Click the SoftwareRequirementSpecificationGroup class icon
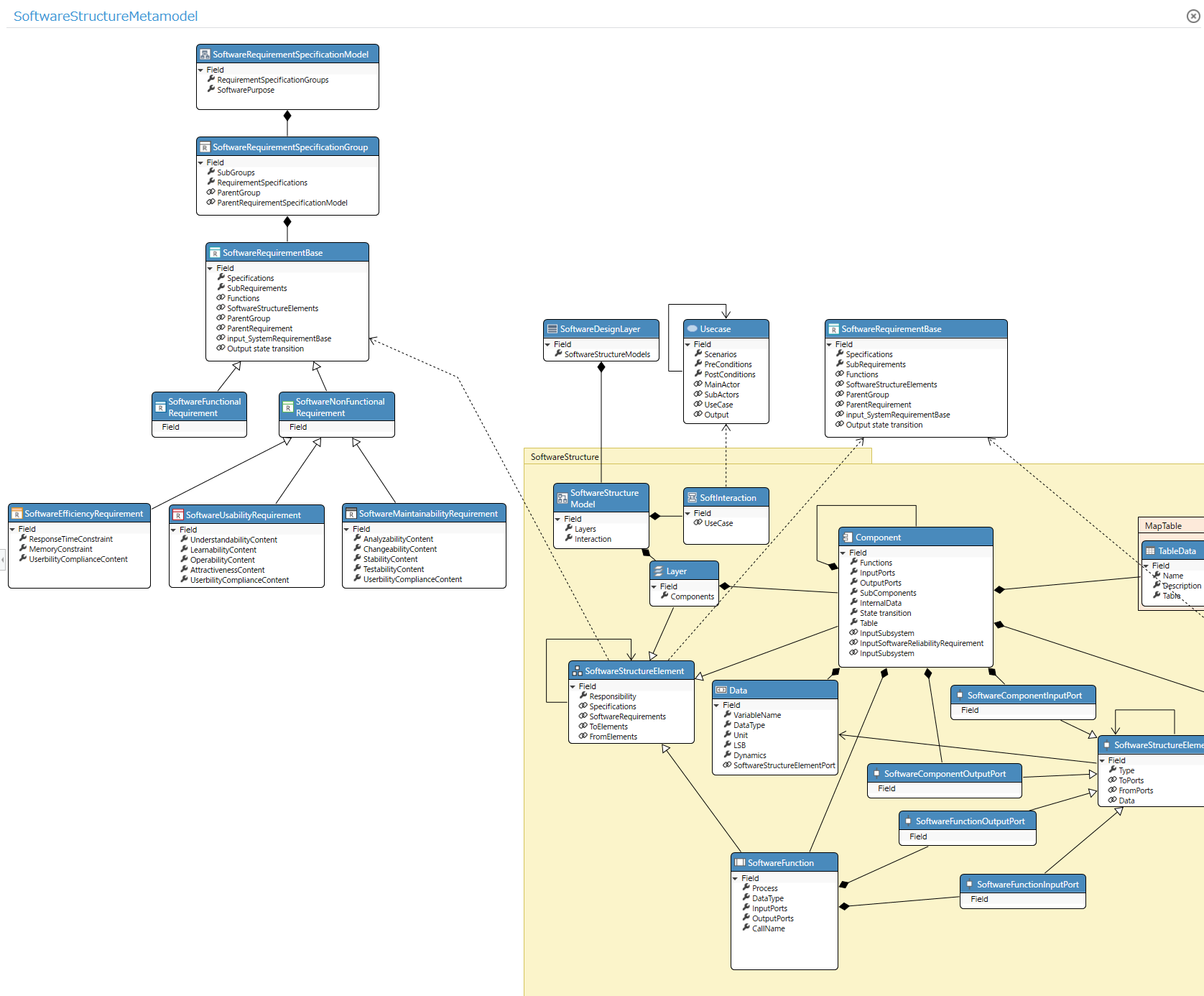Viewport: 1204px width, 996px height. 205,147
